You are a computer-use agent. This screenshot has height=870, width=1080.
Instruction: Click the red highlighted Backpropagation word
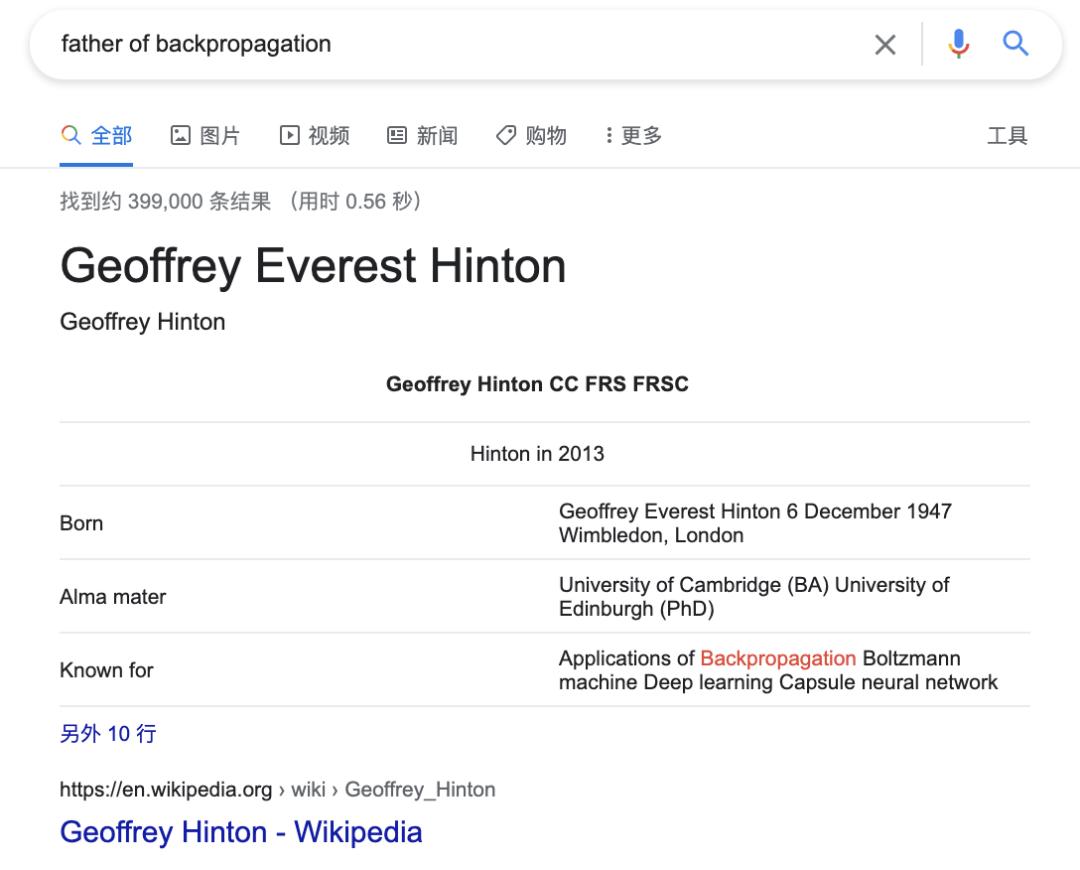coord(778,659)
